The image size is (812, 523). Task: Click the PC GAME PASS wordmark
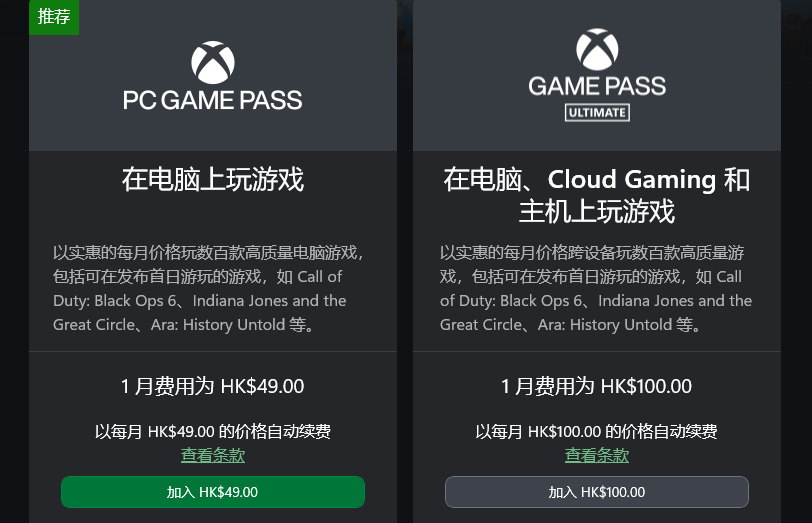pos(212,100)
